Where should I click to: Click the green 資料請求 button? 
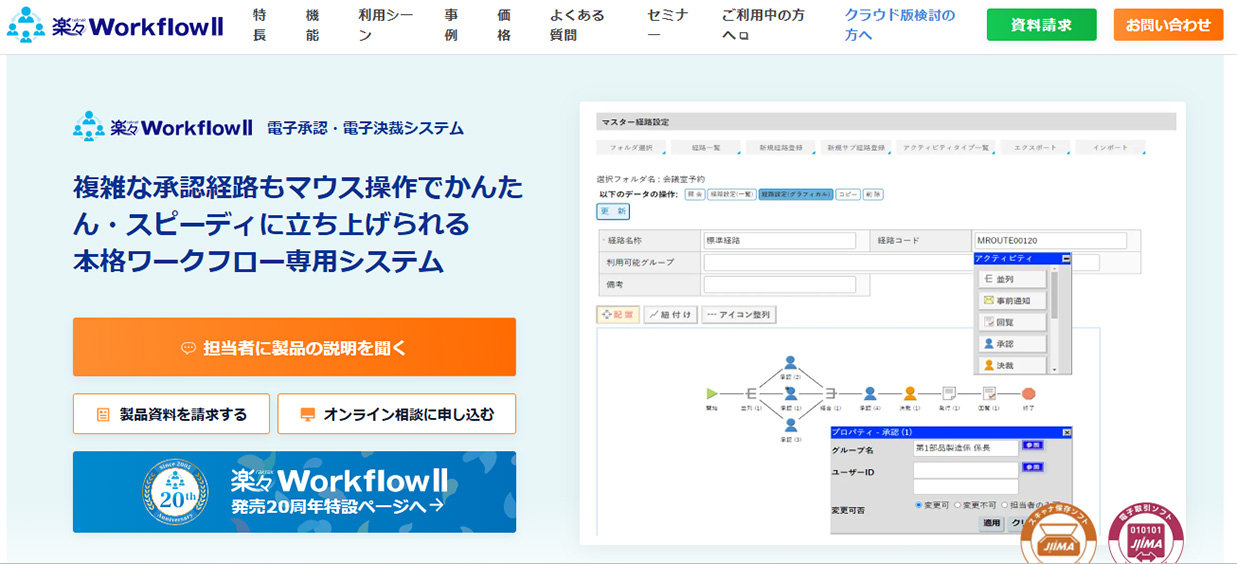pyautogui.click(x=1041, y=25)
